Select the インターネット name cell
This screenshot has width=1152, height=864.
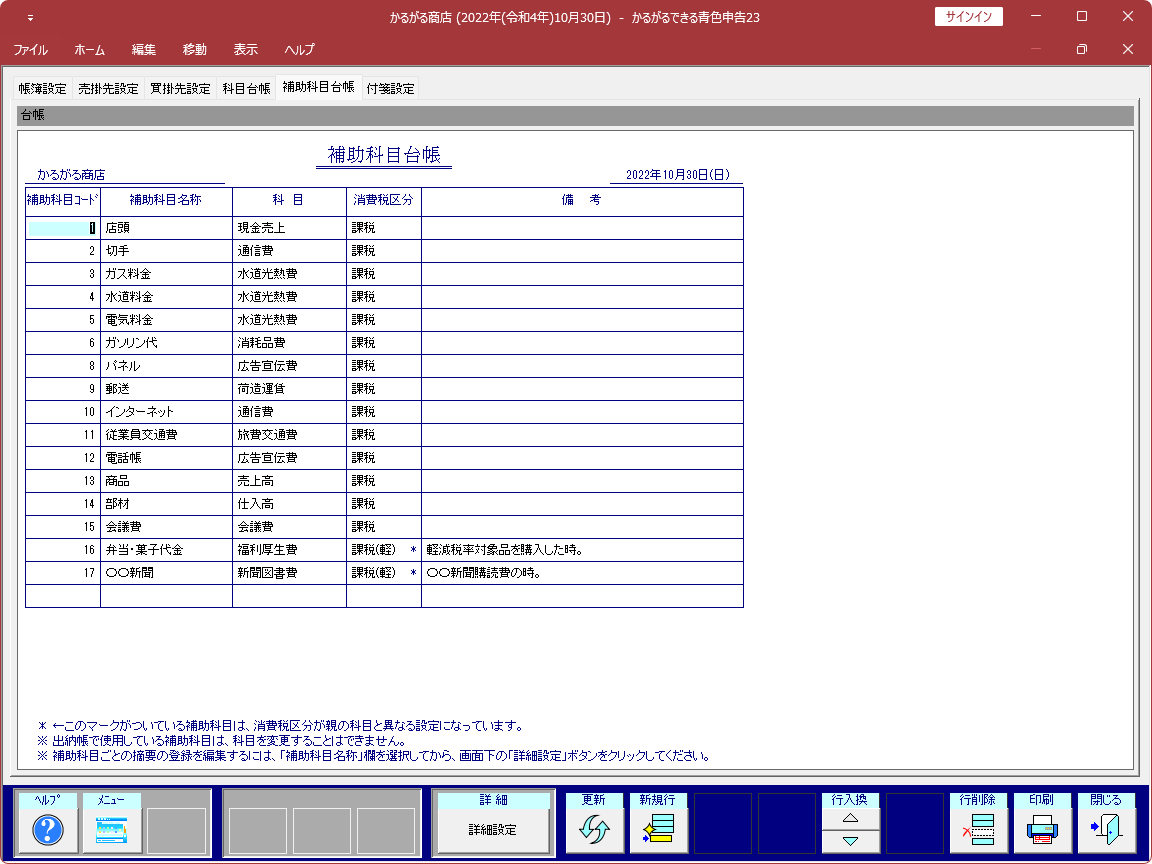[x=166, y=411]
